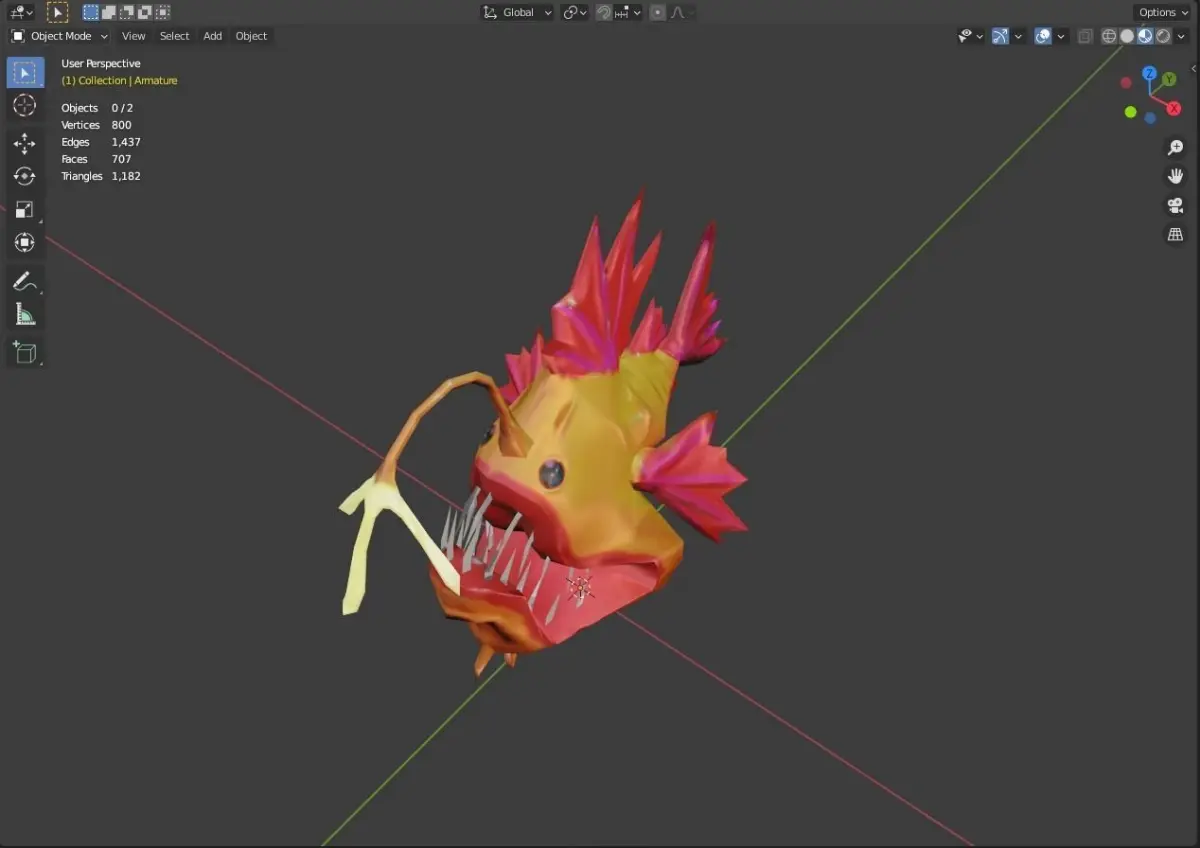Switch to Wireframe shading
Image resolution: width=1200 pixels, height=848 pixels.
[1109, 36]
